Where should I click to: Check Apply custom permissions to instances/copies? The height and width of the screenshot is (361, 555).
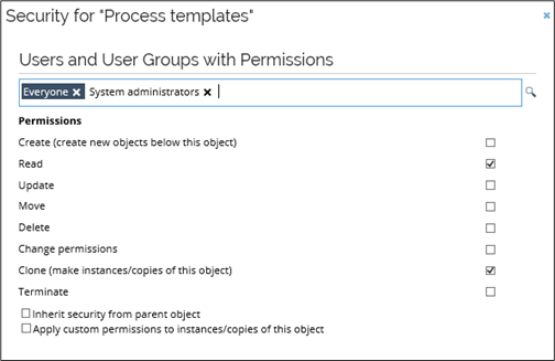click(x=26, y=328)
